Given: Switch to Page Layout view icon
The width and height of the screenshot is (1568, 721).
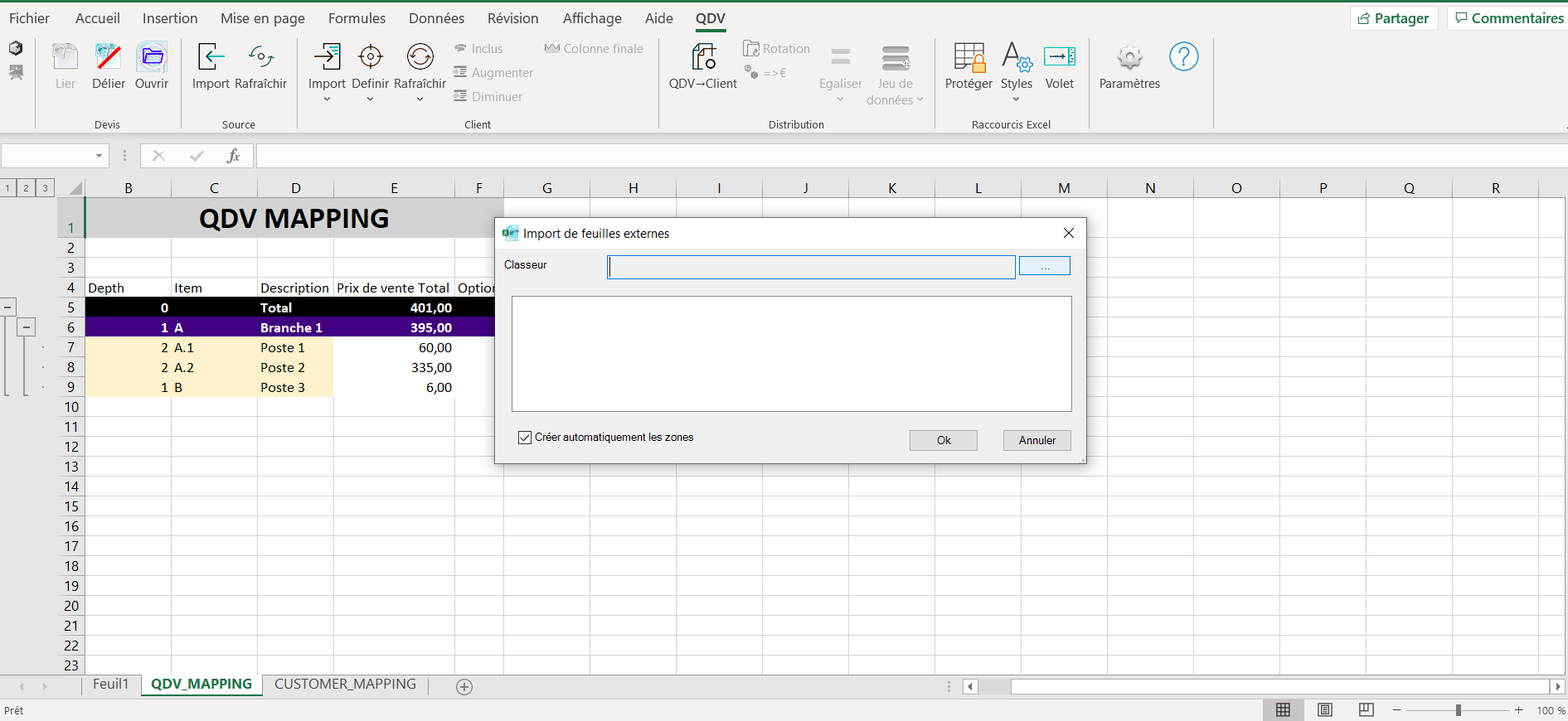Looking at the screenshot, I should 1325,710.
